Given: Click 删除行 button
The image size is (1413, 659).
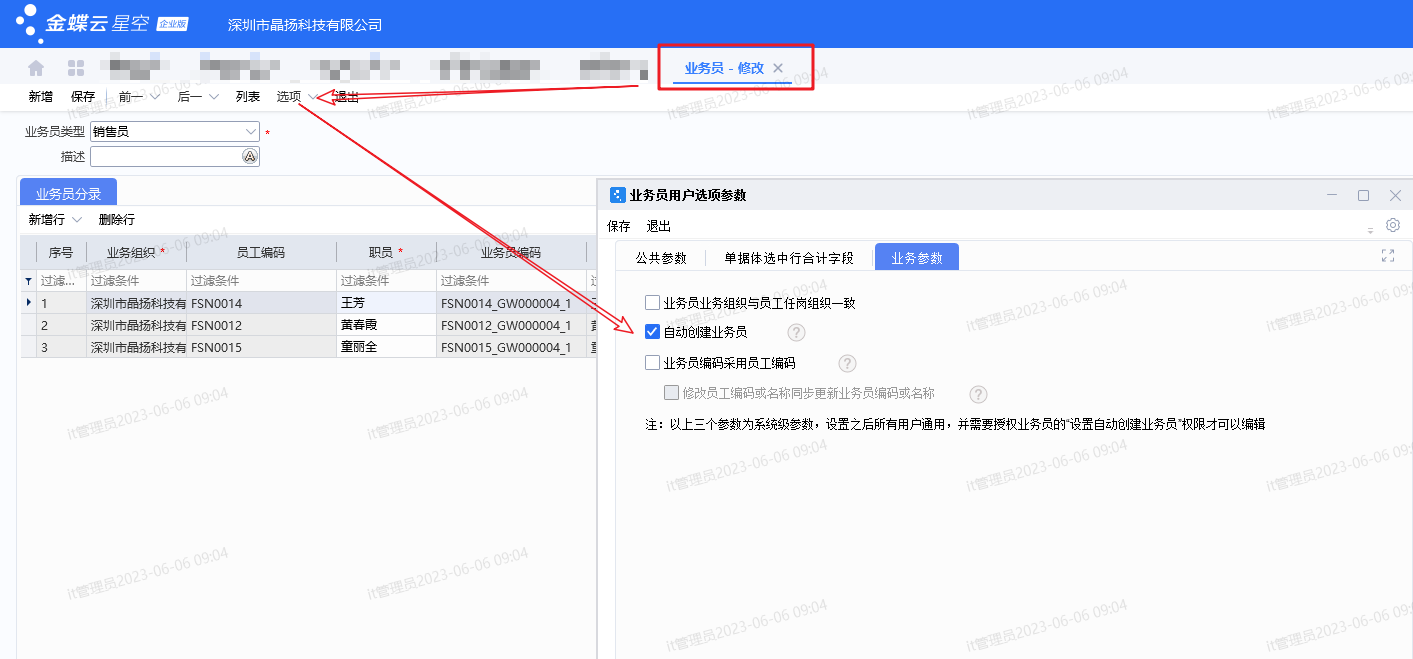Looking at the screenshot, I should (117, 220).
